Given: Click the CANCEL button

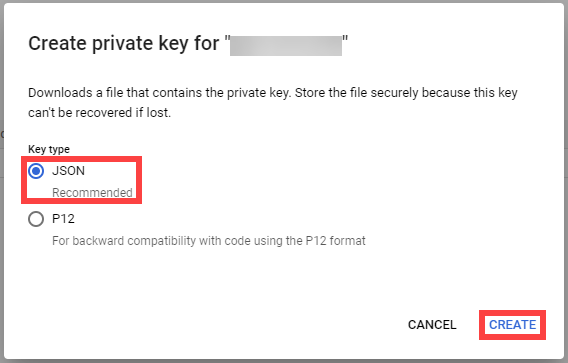Looking at the screenshot, I should coord(432,325).
